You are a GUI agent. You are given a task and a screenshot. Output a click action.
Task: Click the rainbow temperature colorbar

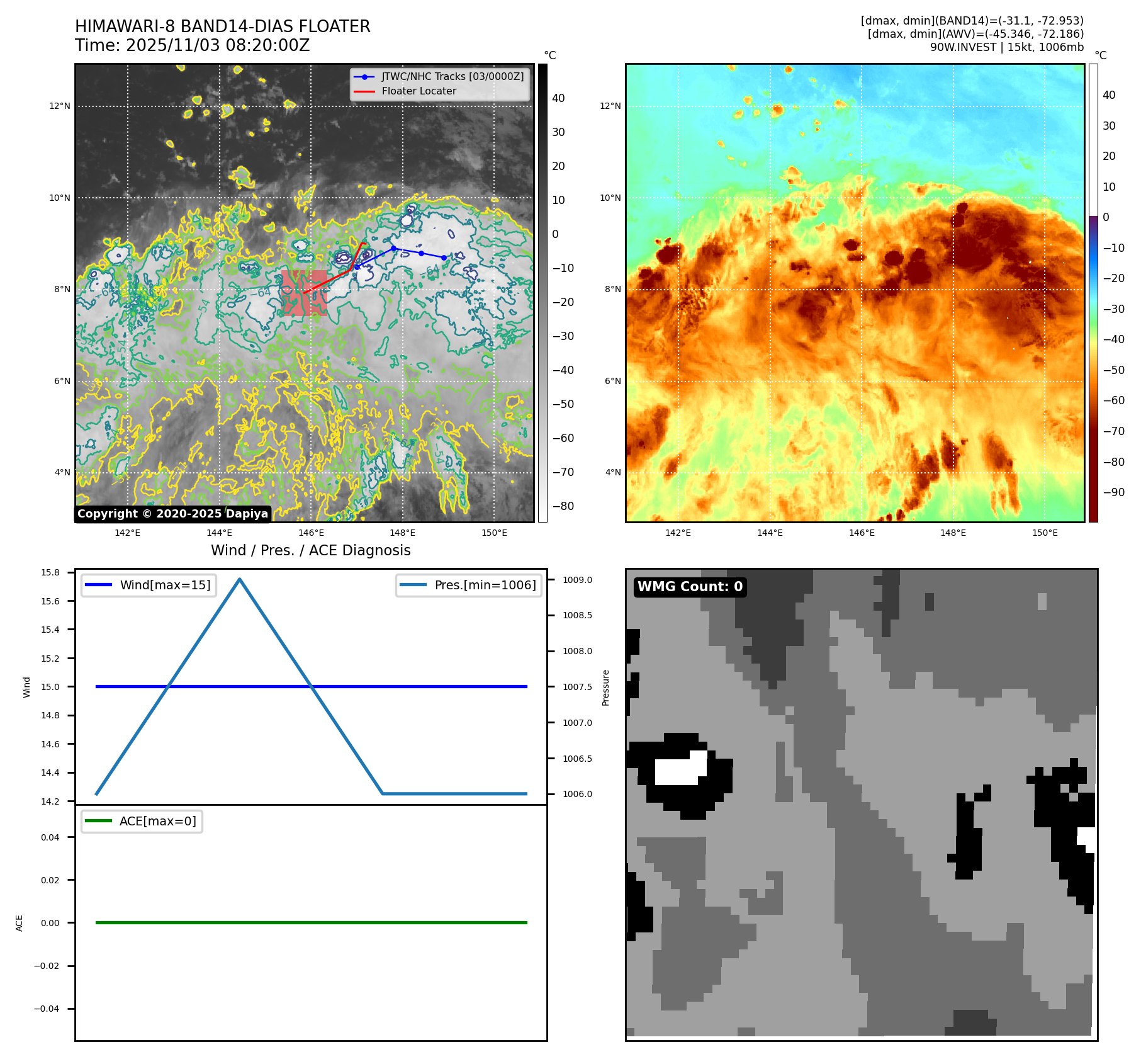pos(1093,293)
